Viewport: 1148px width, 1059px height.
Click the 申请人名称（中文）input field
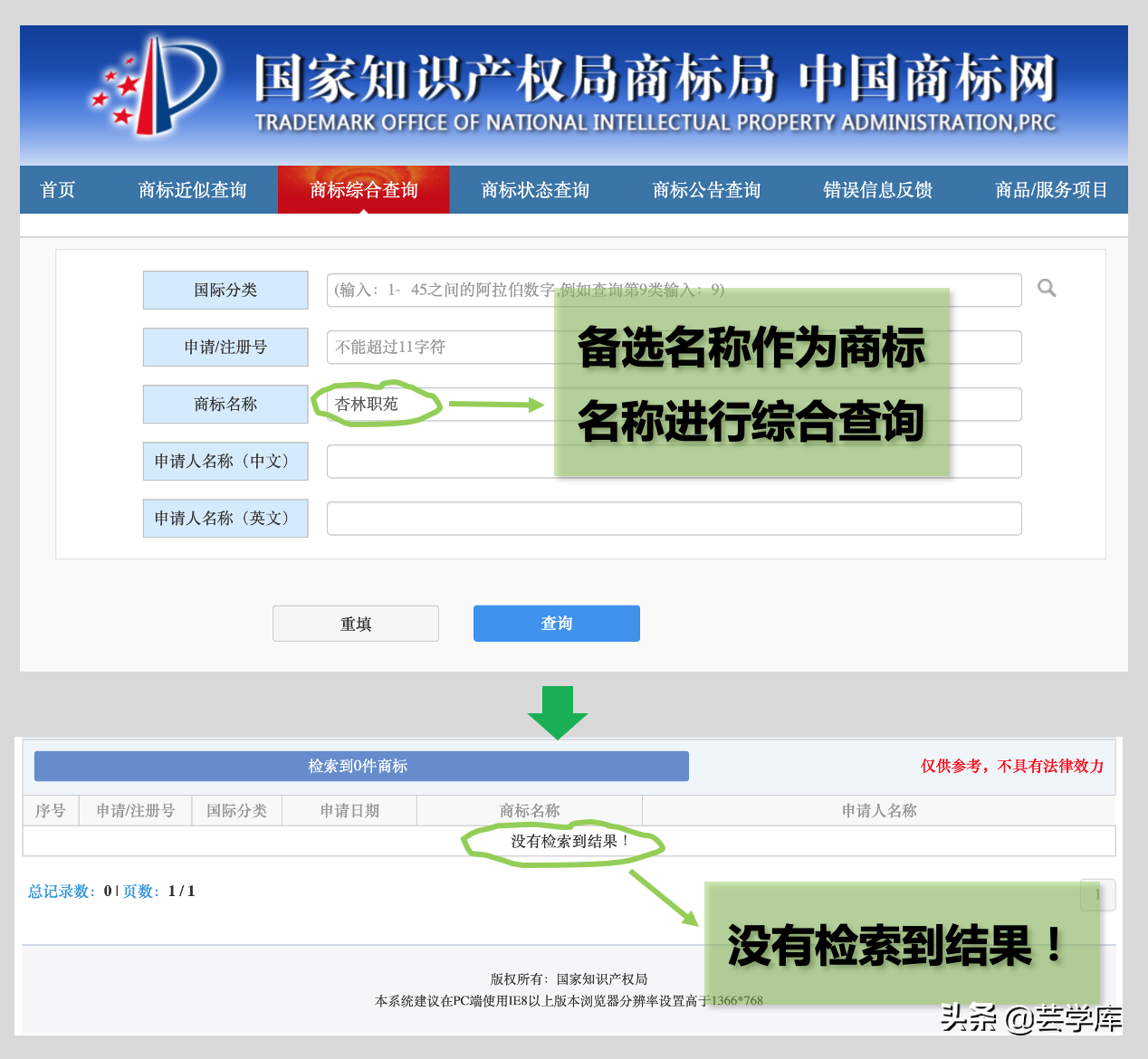pos(674,461)
